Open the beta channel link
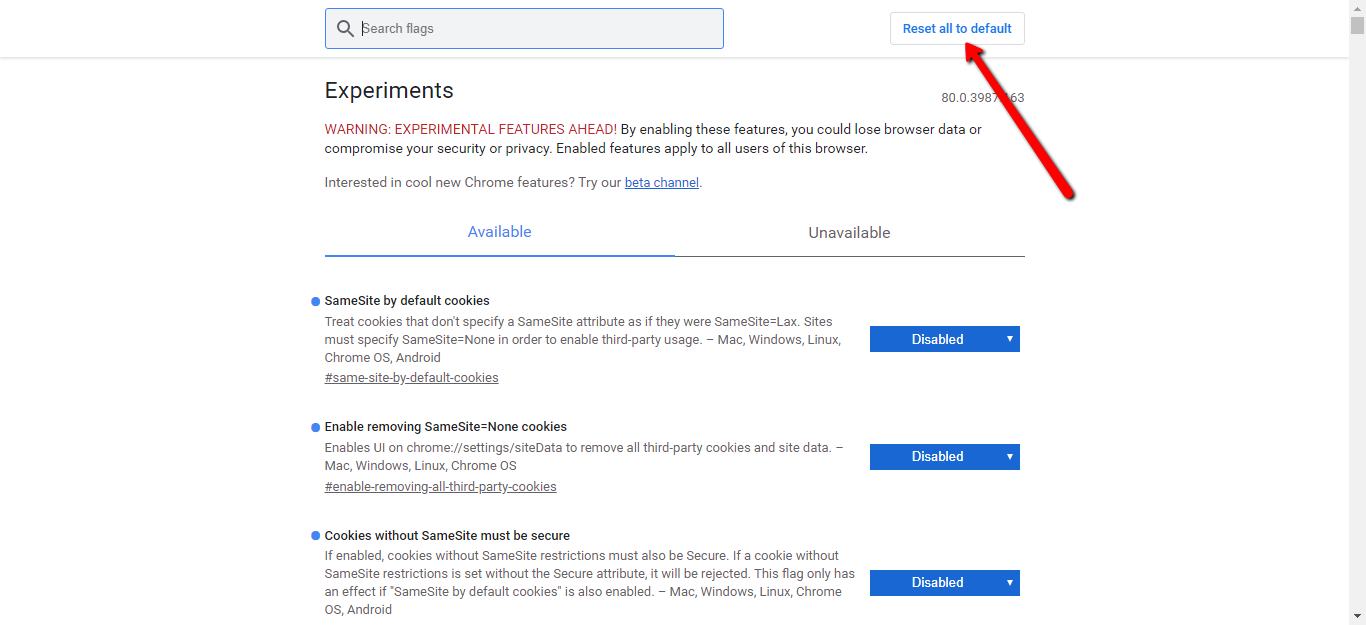Screen dimensions: 1366x625 coord(661,183)
